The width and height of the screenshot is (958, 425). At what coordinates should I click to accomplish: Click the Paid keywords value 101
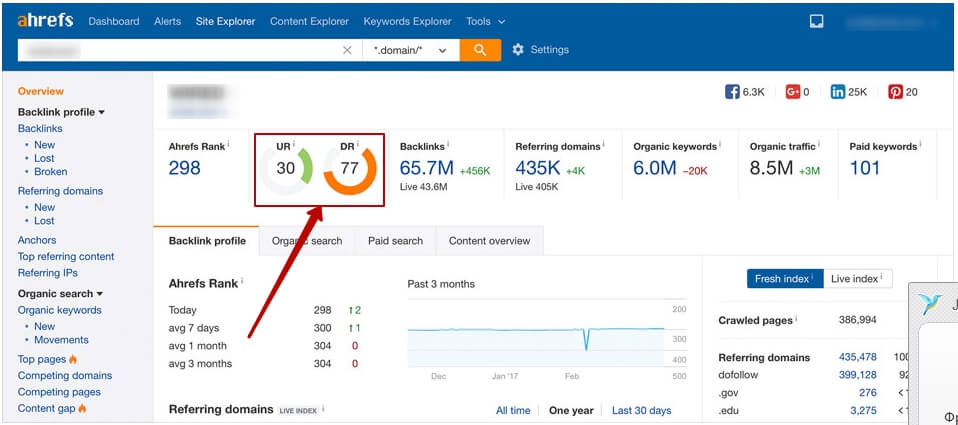(x=865, y=168)
